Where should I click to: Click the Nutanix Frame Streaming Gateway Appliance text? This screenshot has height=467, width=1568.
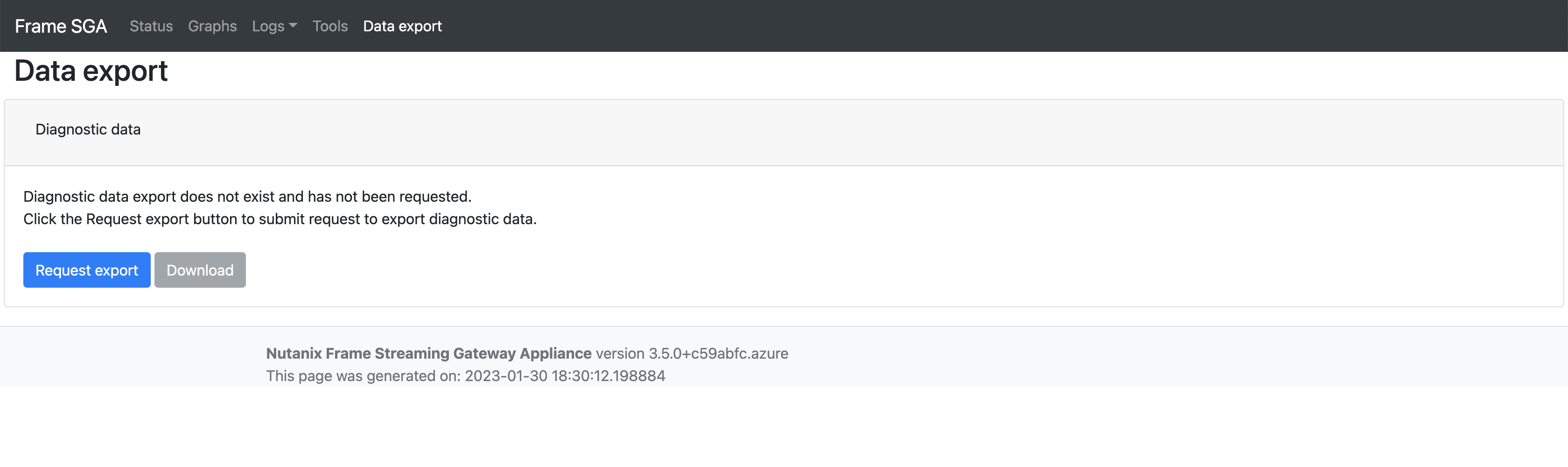428,353
